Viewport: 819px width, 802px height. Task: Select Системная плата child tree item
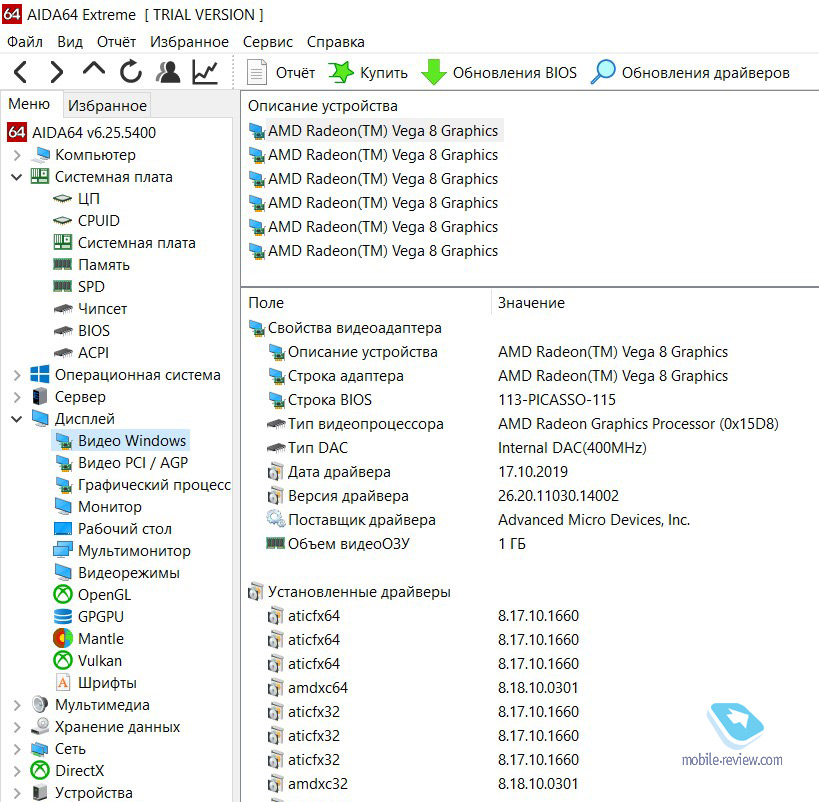pyautogui.click(x=124, y=243)
